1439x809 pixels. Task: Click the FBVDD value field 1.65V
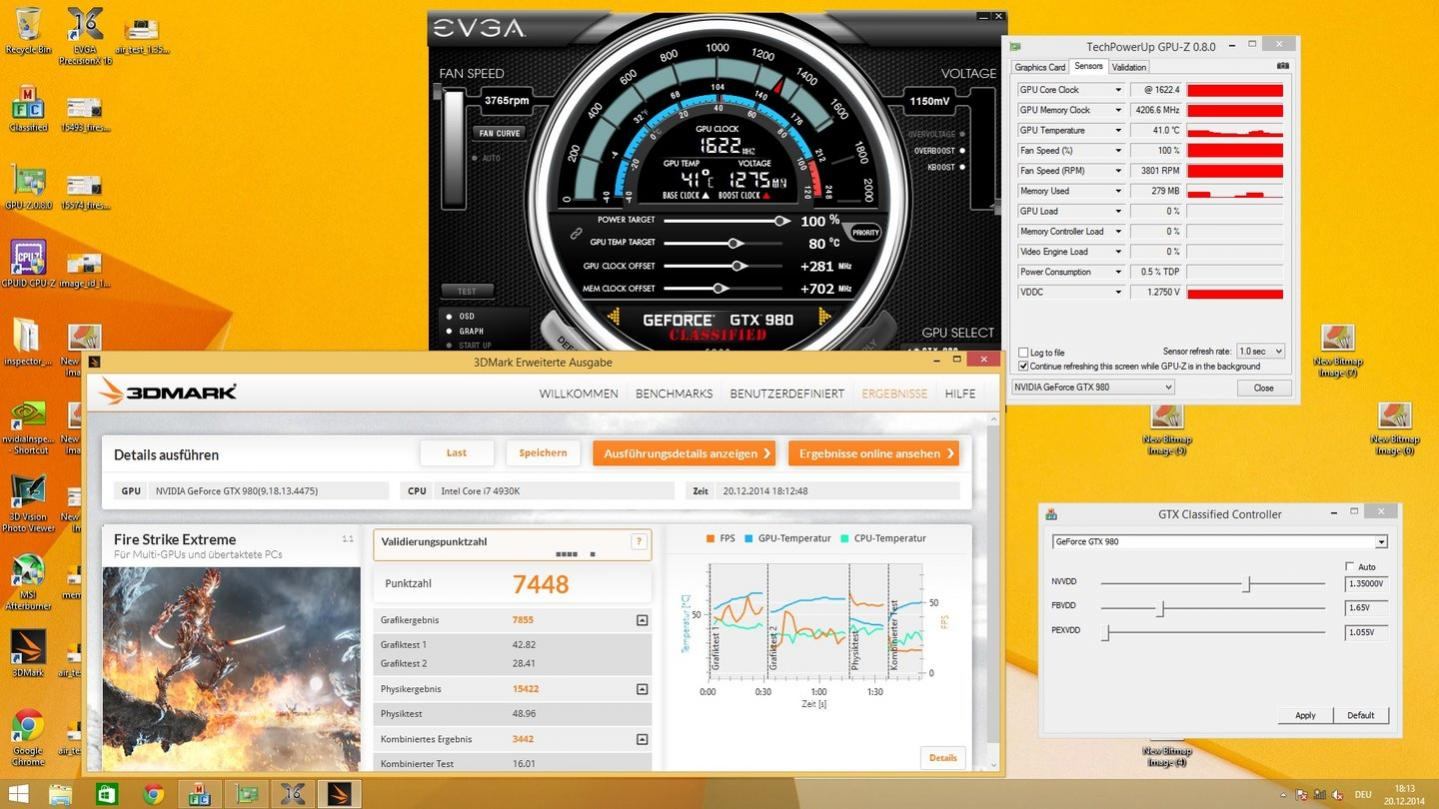pyautogui.click(x=1366, y=607)
